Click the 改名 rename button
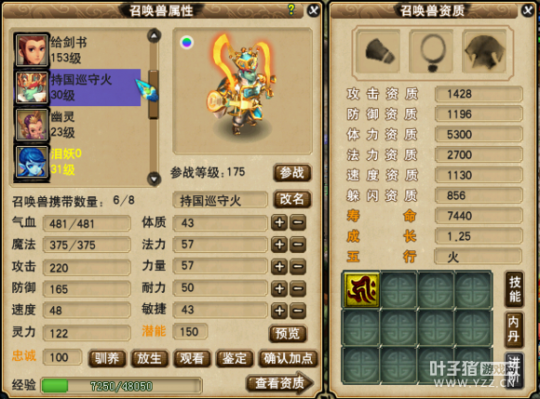The height and width of the screenshot is (399, 540). (x=292, y=199)
